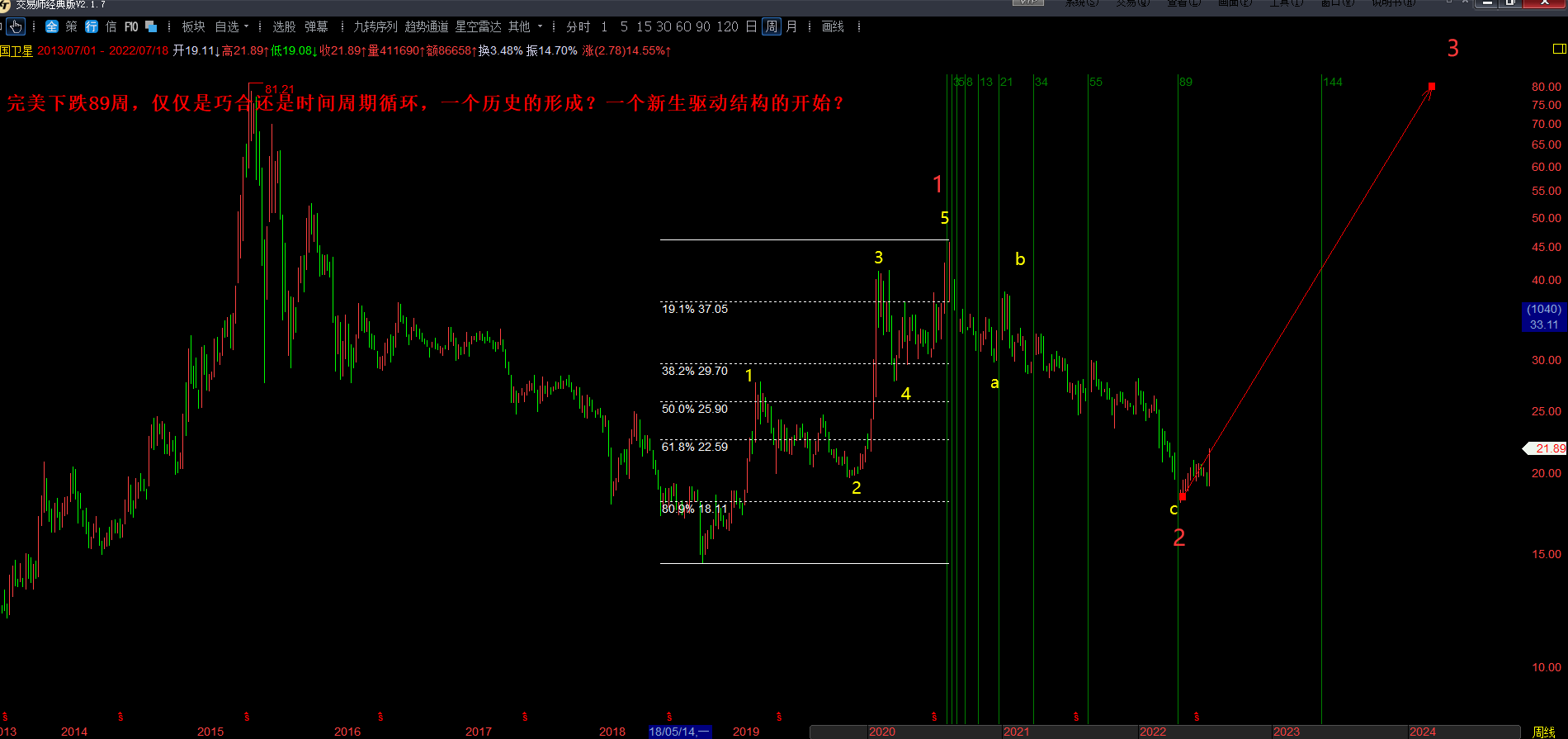
Task: Select the yellow wave label b
Action: coord(1020,259)
